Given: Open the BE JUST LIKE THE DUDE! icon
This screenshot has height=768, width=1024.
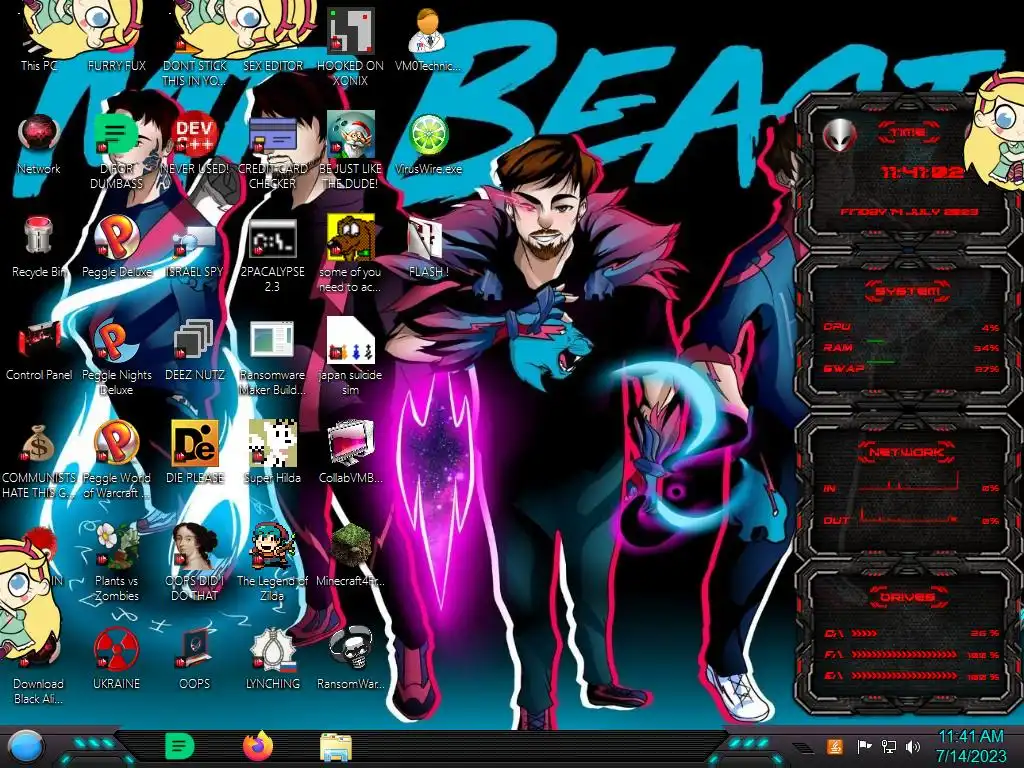Looking at the screenshot, I should coord(350,152).
